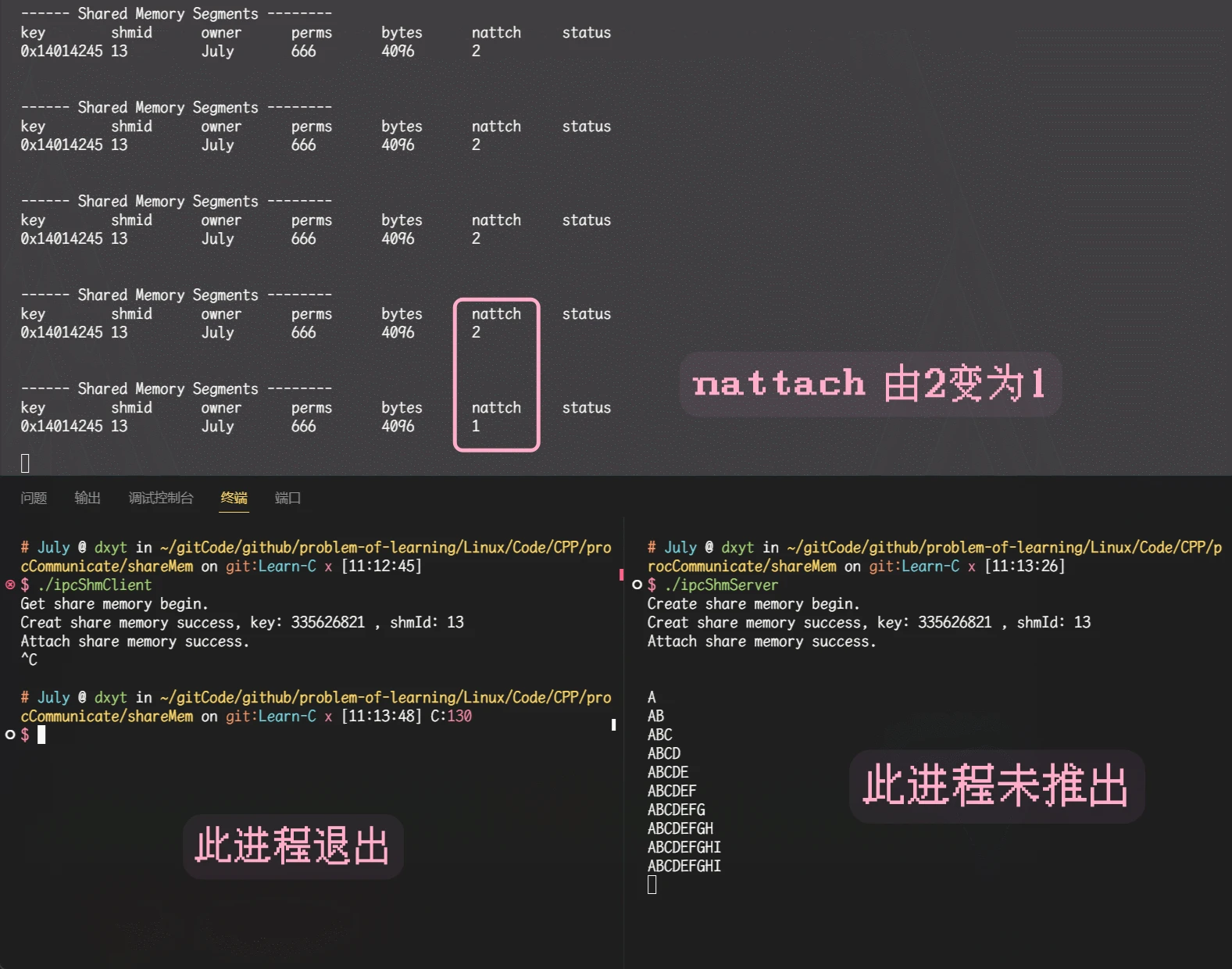
Task: Open the 输出 panel tab
Action: click(x=87, y=498)
